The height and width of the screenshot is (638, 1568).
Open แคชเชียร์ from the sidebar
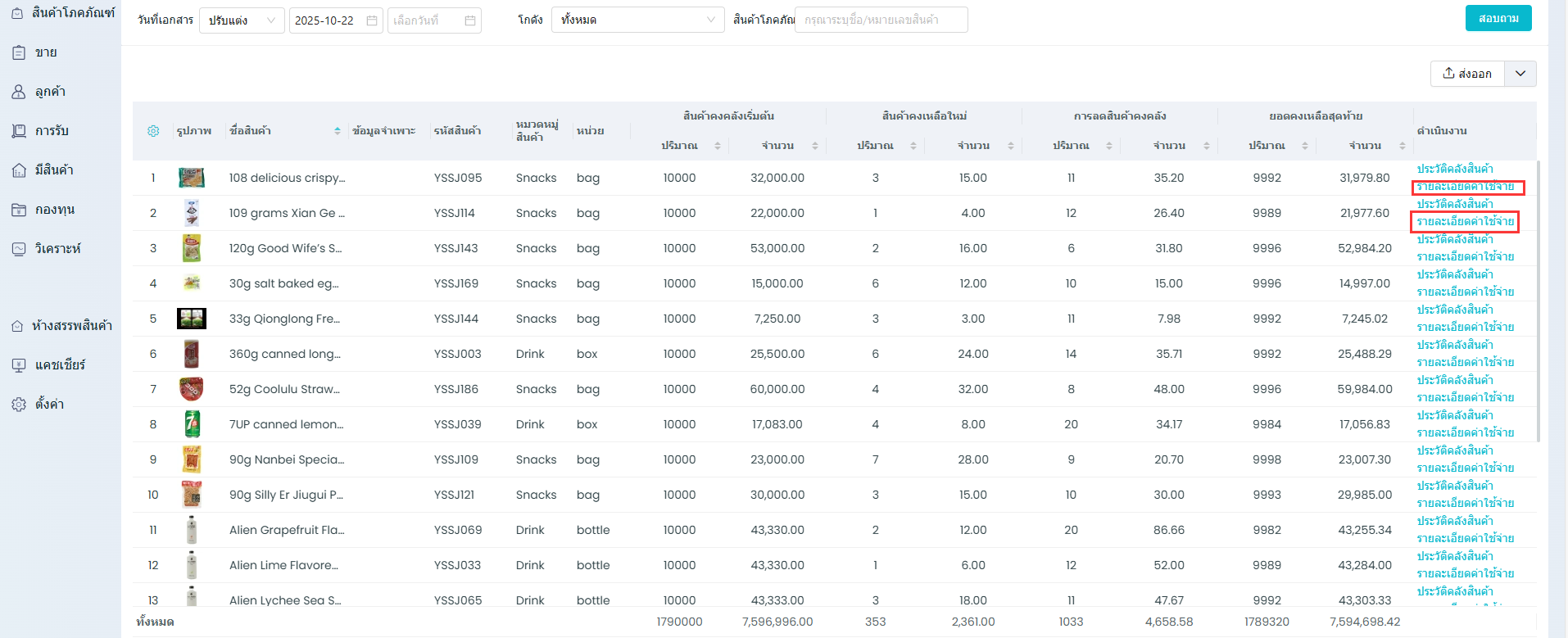click(60, 365)
